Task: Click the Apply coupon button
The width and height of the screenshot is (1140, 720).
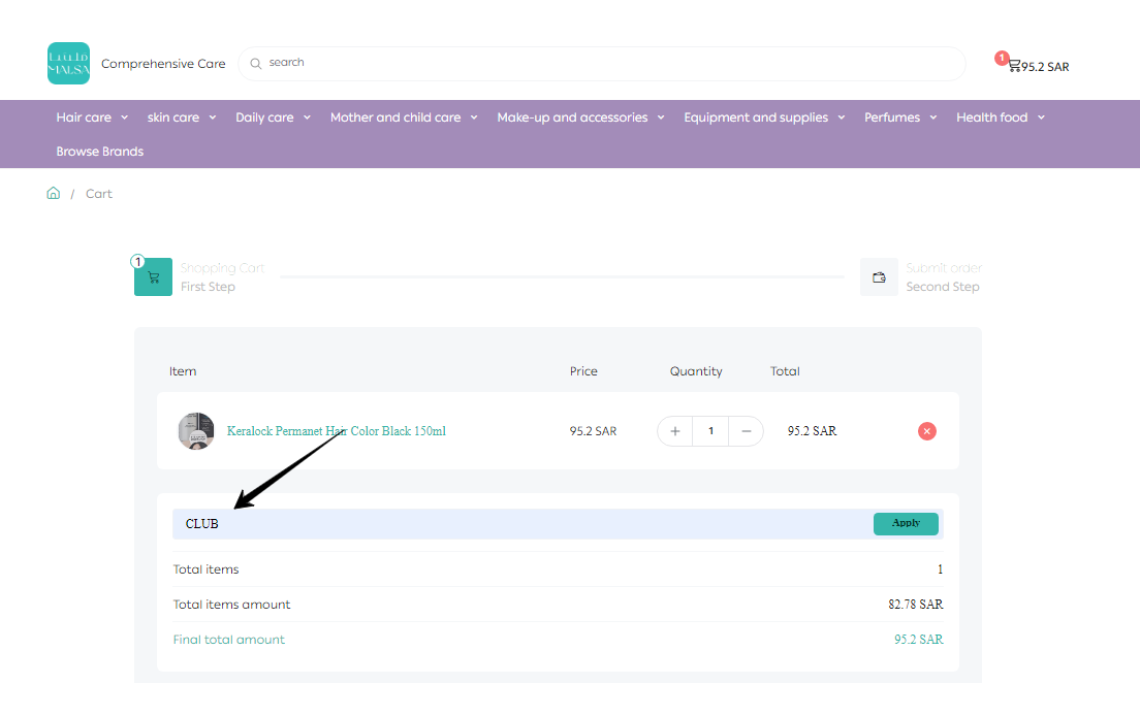Action: (905, 524)
